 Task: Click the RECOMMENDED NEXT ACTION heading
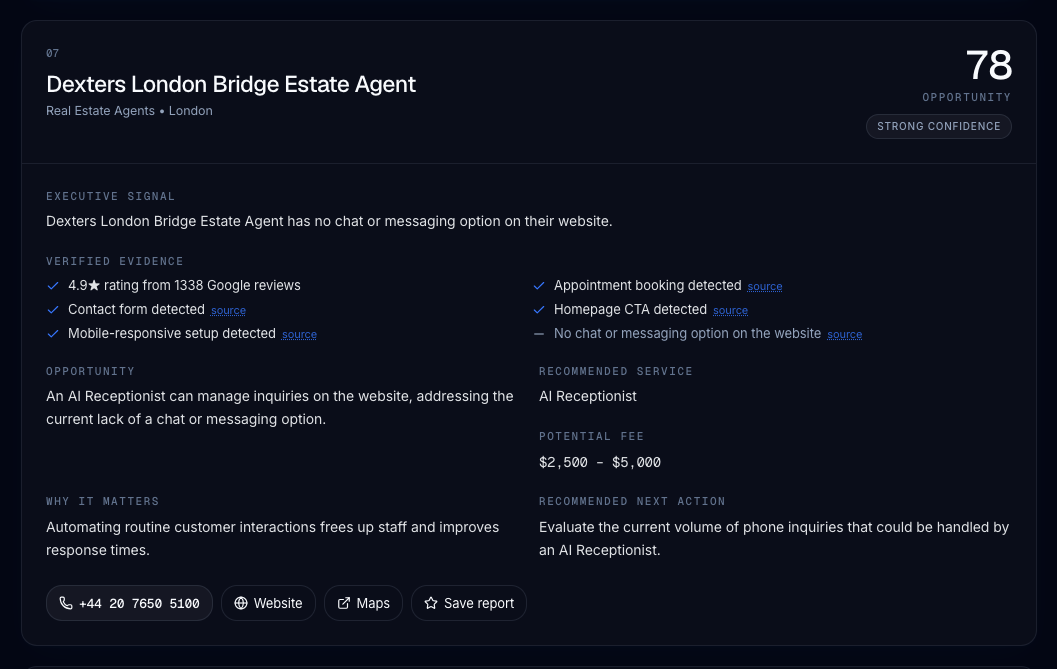tap(632, 501)
